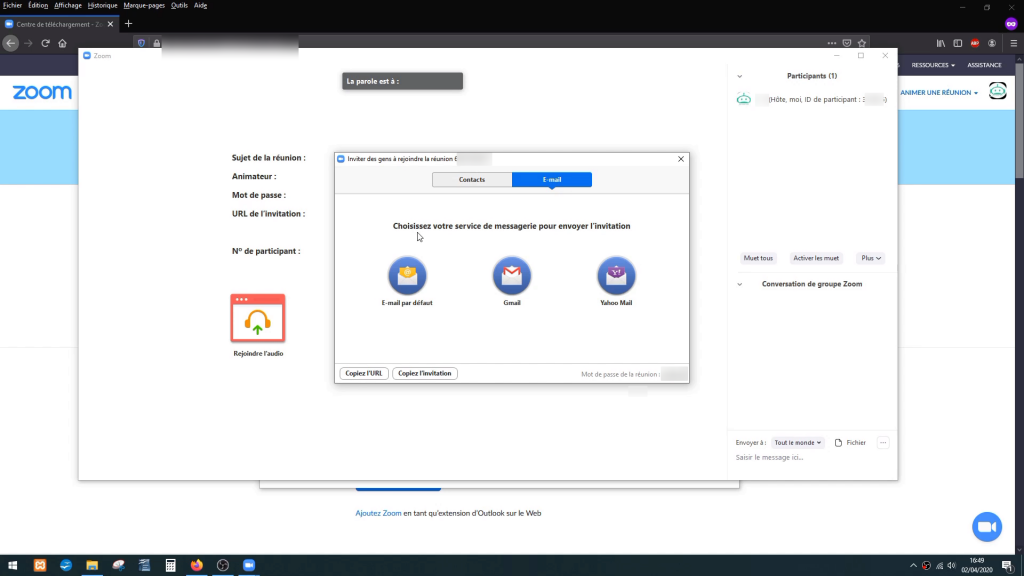Image resolution: width=1024 pixels, height=576 pixels.
Task: Show hidden system tray icons
Action: pyautogui.click(x=913, y=566)
